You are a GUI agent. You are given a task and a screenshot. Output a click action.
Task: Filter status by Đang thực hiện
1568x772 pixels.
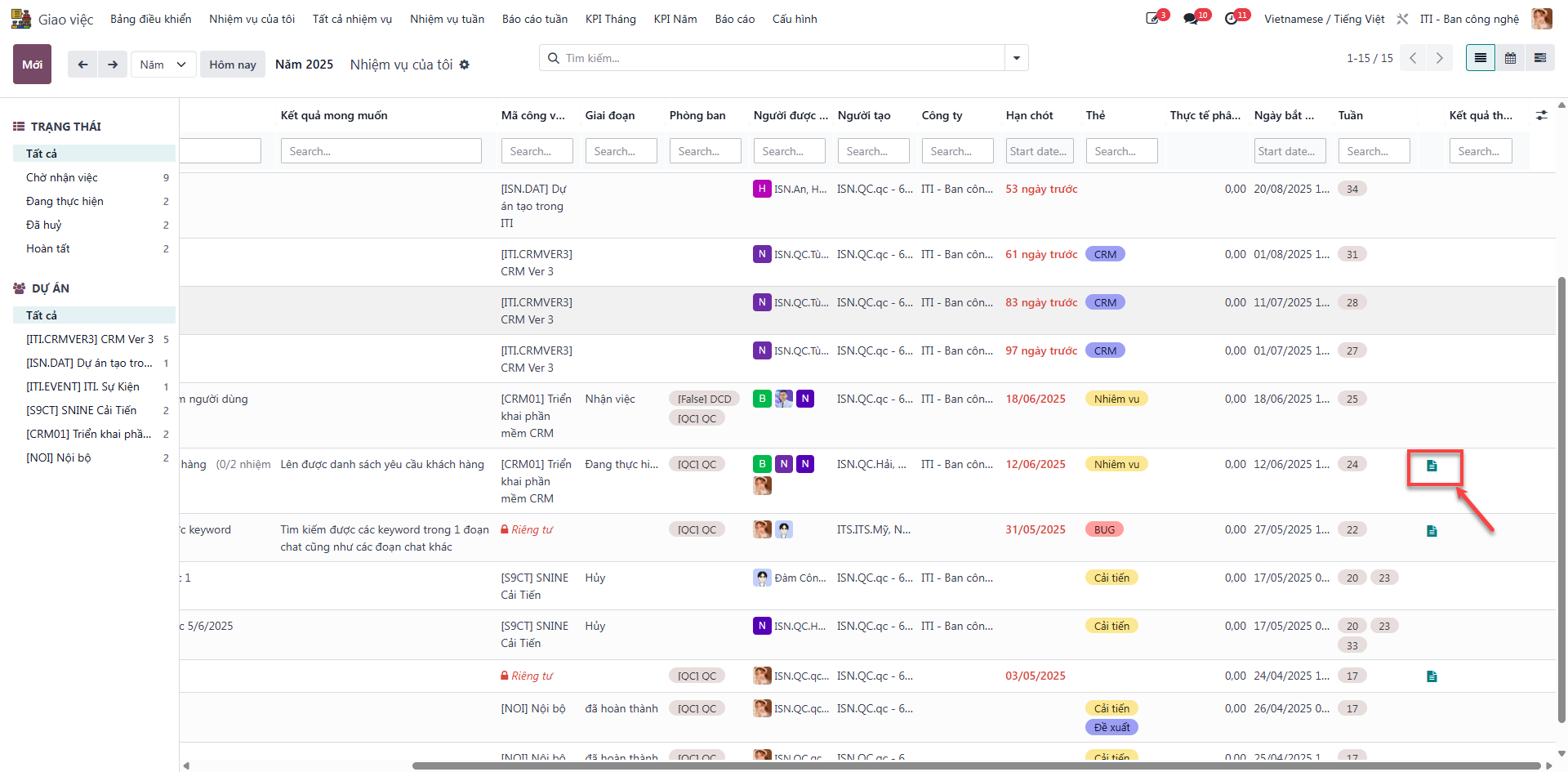[94, 201]
